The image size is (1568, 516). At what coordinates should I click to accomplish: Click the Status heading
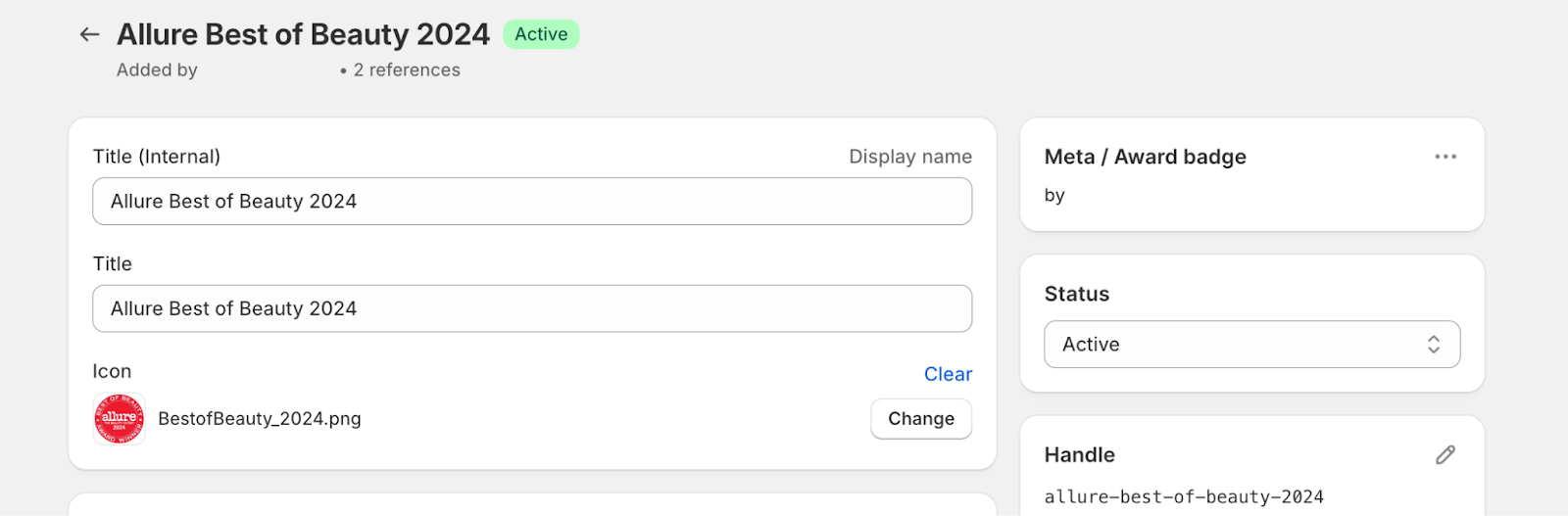click(1077, 294)
